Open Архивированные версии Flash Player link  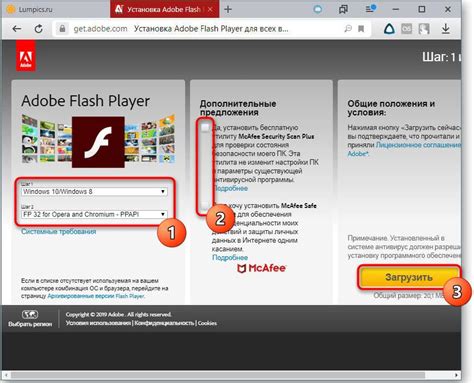coord(96,296)
